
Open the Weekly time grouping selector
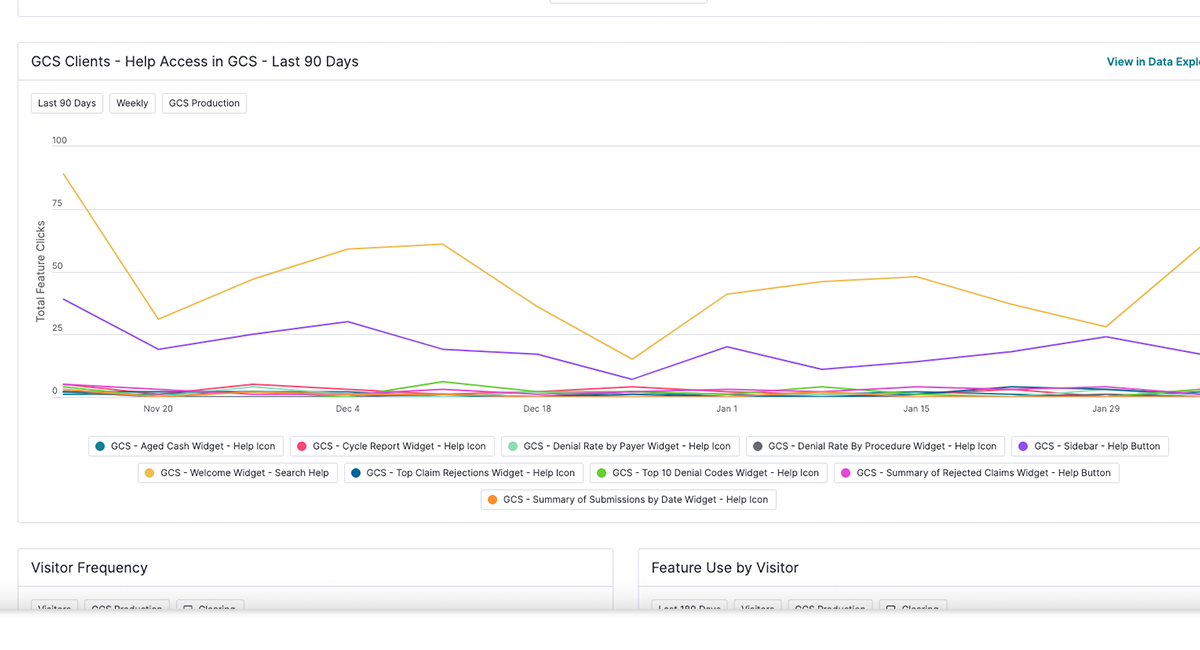tap(132, 103)
